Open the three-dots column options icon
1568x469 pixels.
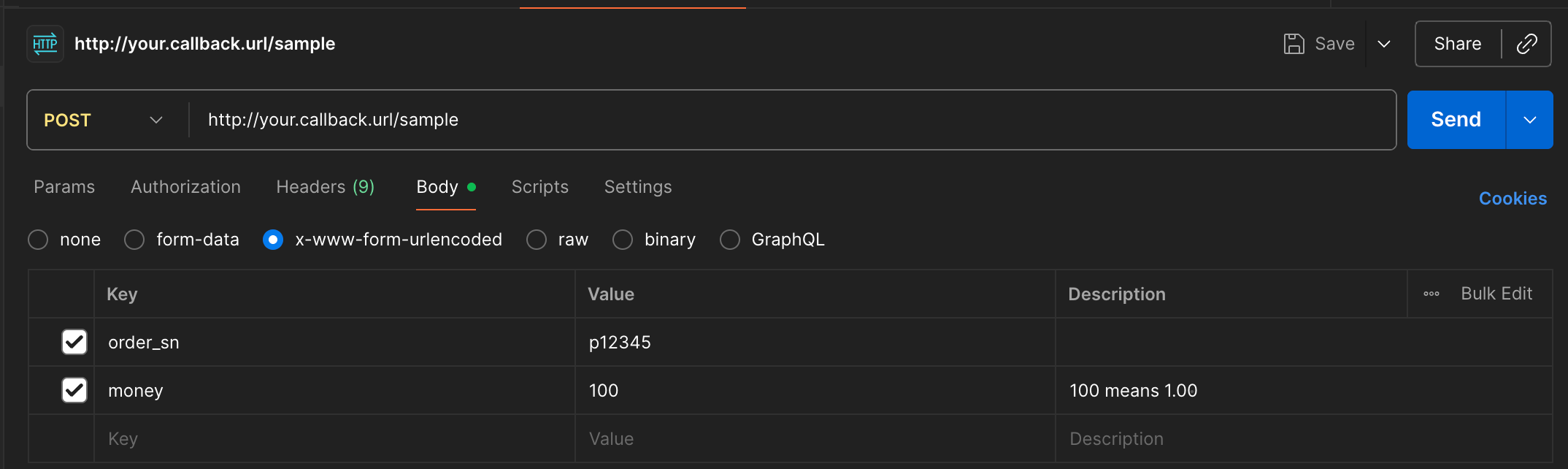coord(1431,294)
